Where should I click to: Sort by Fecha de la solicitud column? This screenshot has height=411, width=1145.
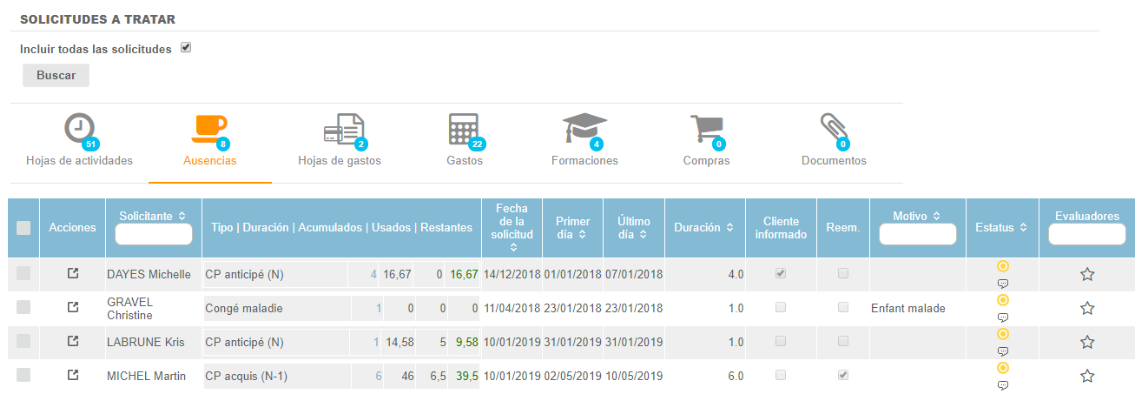pos(512,227)
